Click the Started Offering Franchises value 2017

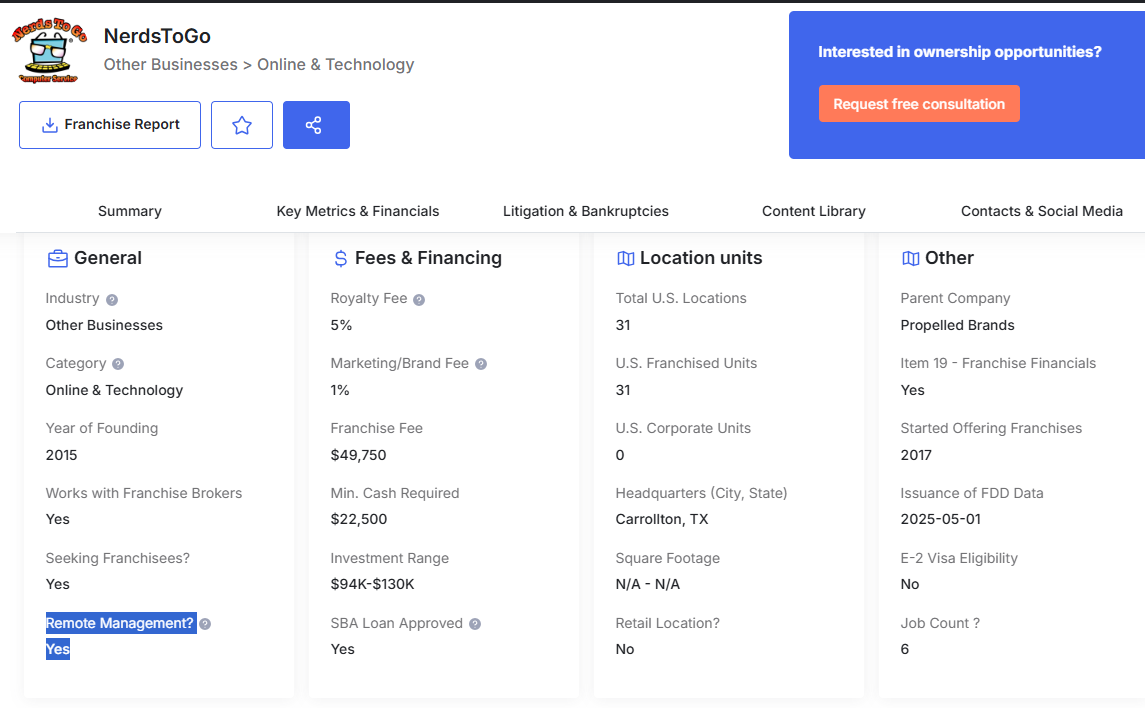(x=916, y=455)
